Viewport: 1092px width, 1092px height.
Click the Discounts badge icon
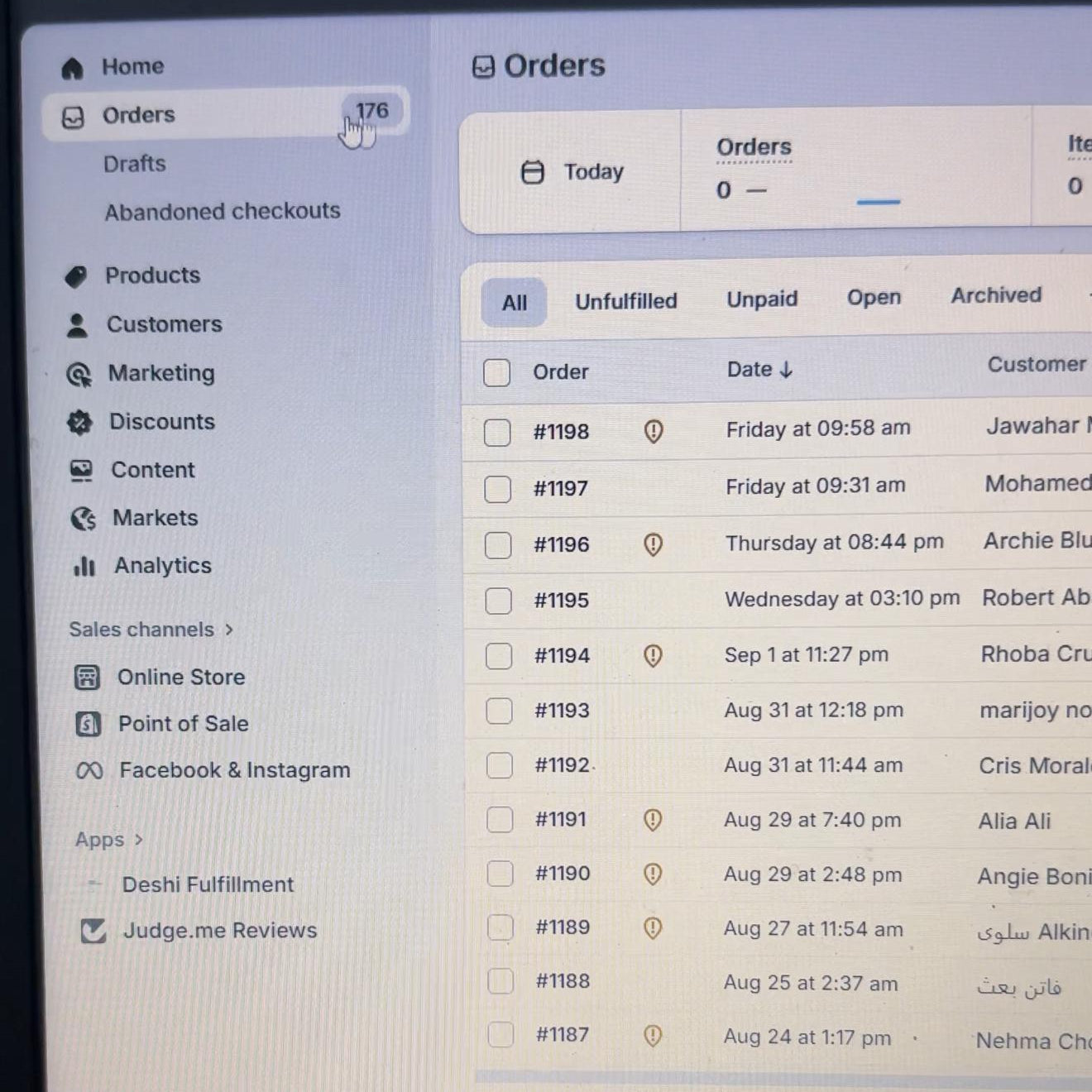(79, 423)
